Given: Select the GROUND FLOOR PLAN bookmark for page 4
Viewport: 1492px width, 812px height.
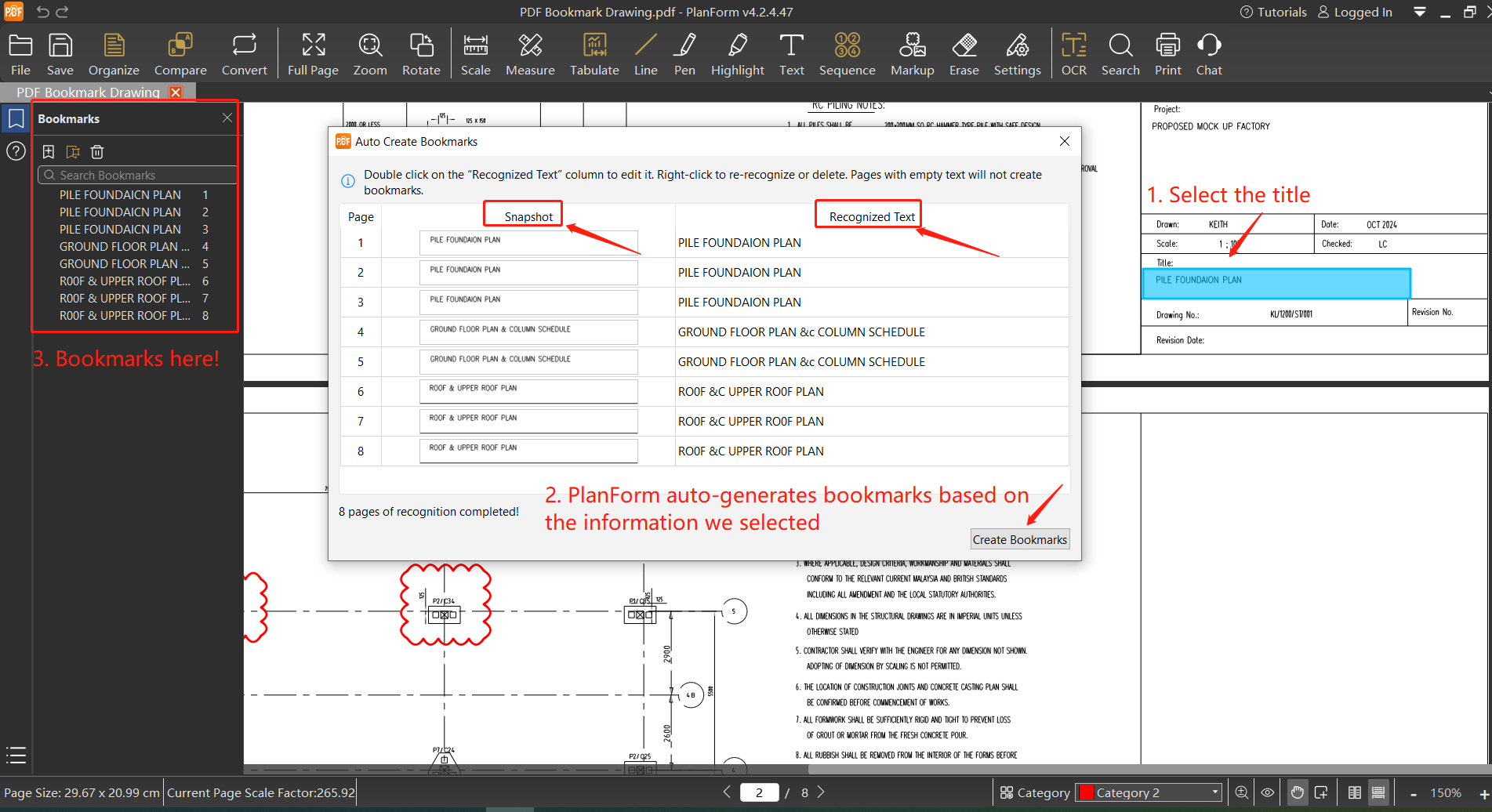Looking at the screenshot, I should (x=124, y=247).
